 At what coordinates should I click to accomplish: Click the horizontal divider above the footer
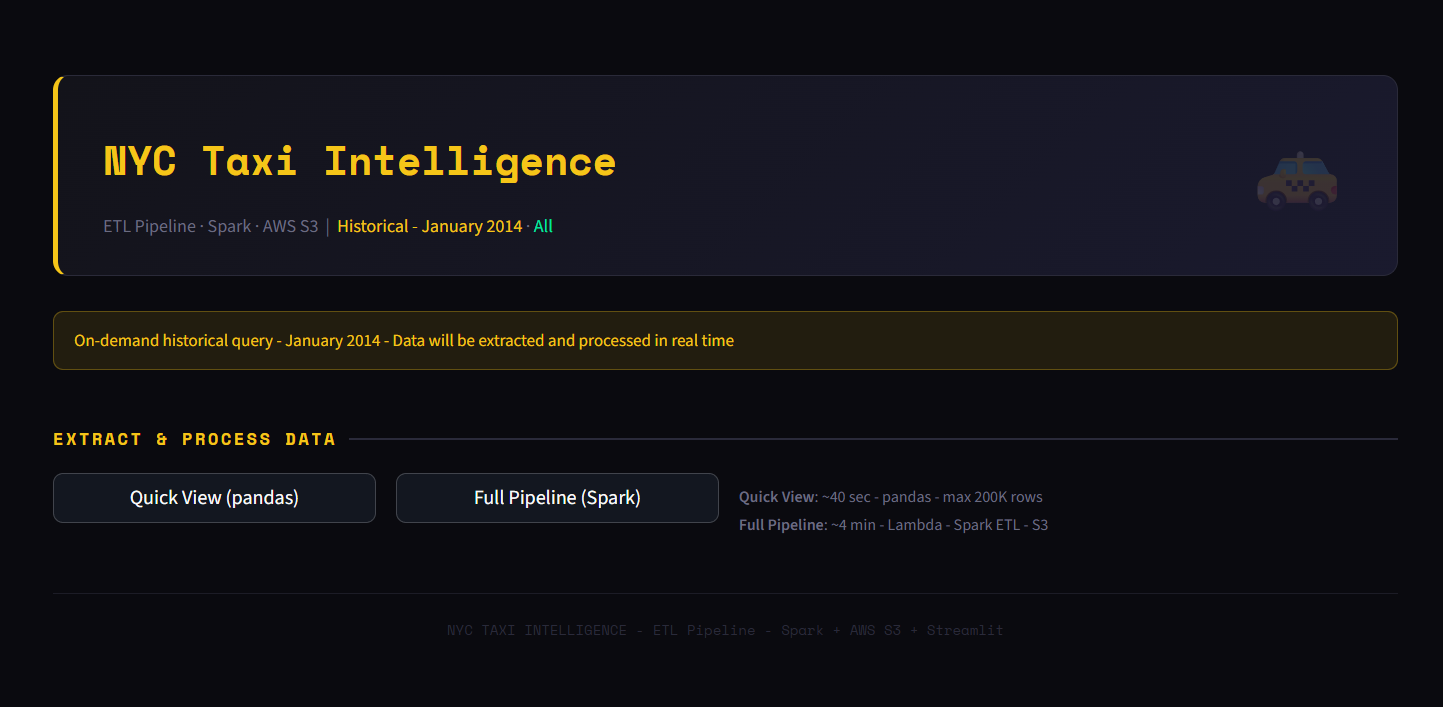[725, 593]
